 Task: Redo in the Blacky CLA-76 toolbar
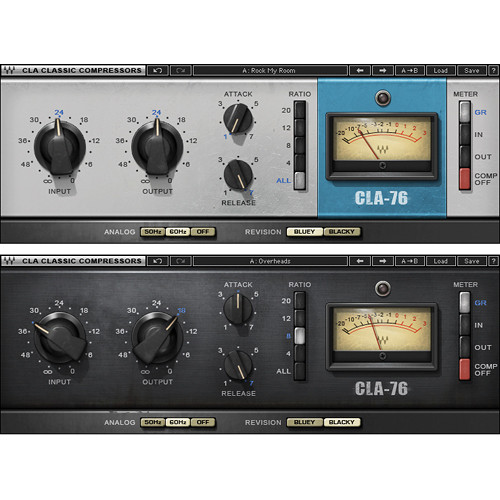[x=181, y=261]
